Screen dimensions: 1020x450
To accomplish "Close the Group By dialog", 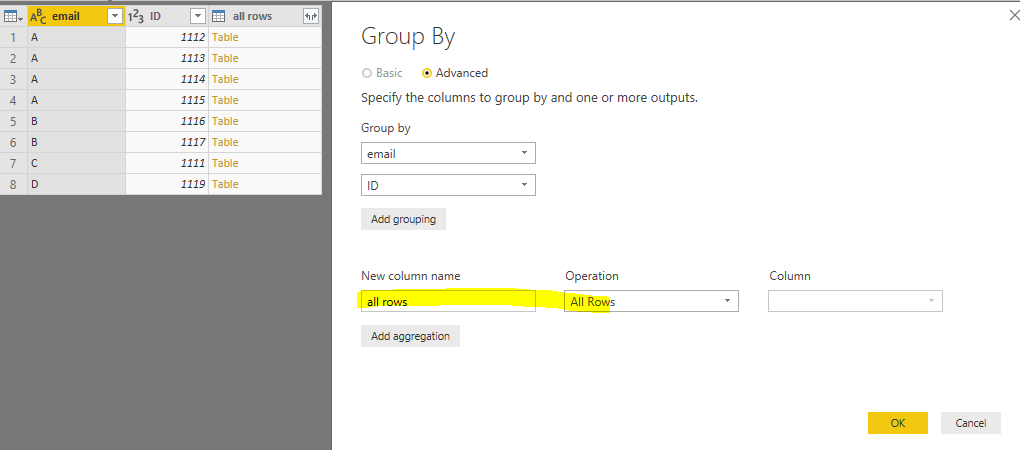I will pyautogui.click(x=1013, y=16).
